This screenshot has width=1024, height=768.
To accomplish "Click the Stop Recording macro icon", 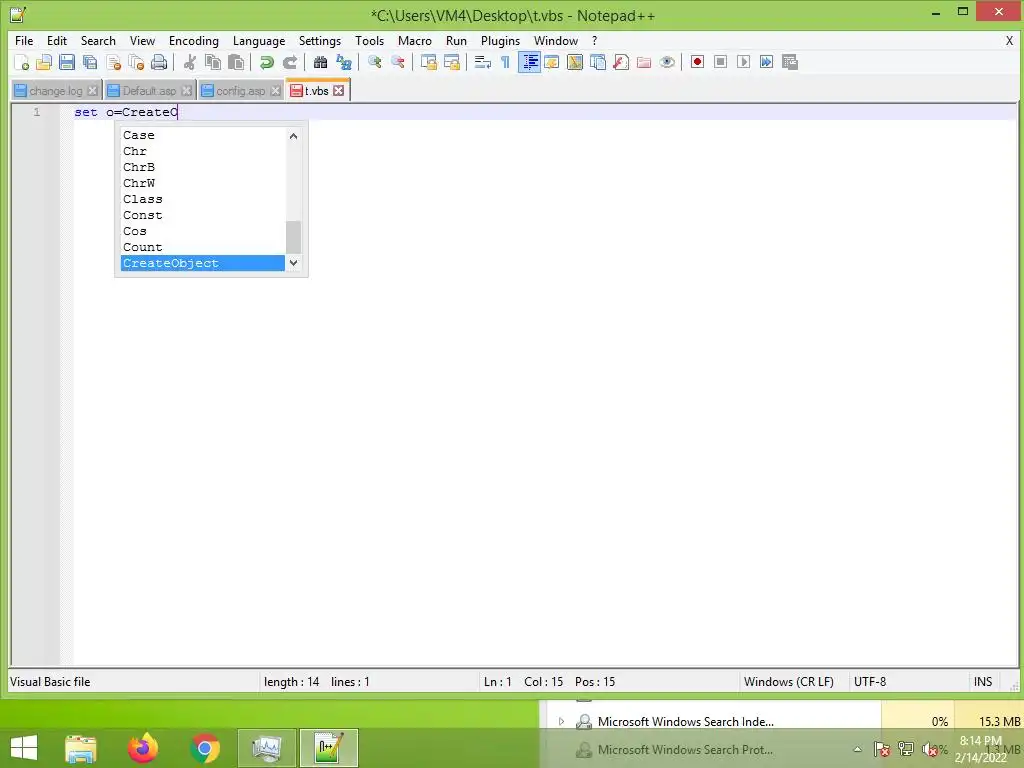I will click(720, 62).
